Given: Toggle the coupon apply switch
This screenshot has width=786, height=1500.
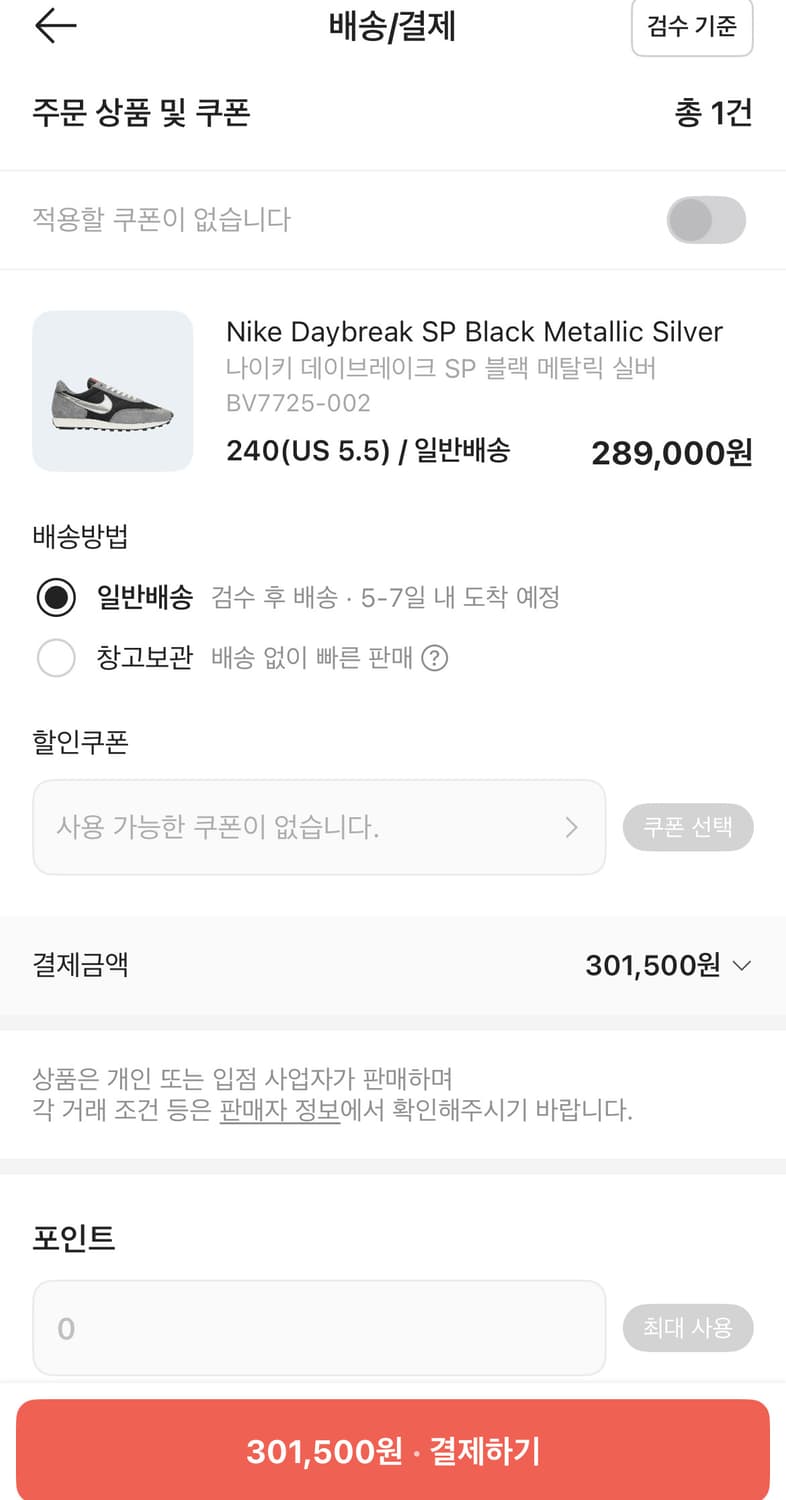Looking at the screenshot, I should [706, 220].
